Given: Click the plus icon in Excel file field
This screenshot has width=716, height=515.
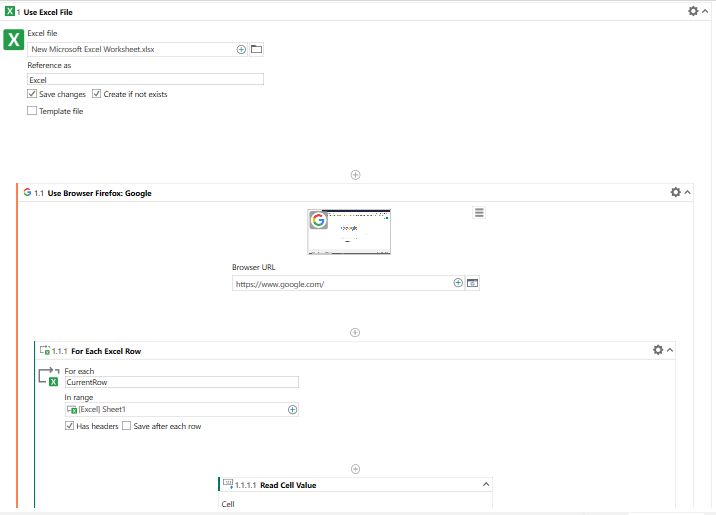Looking at the screenshot, I should tap(241, 49).
